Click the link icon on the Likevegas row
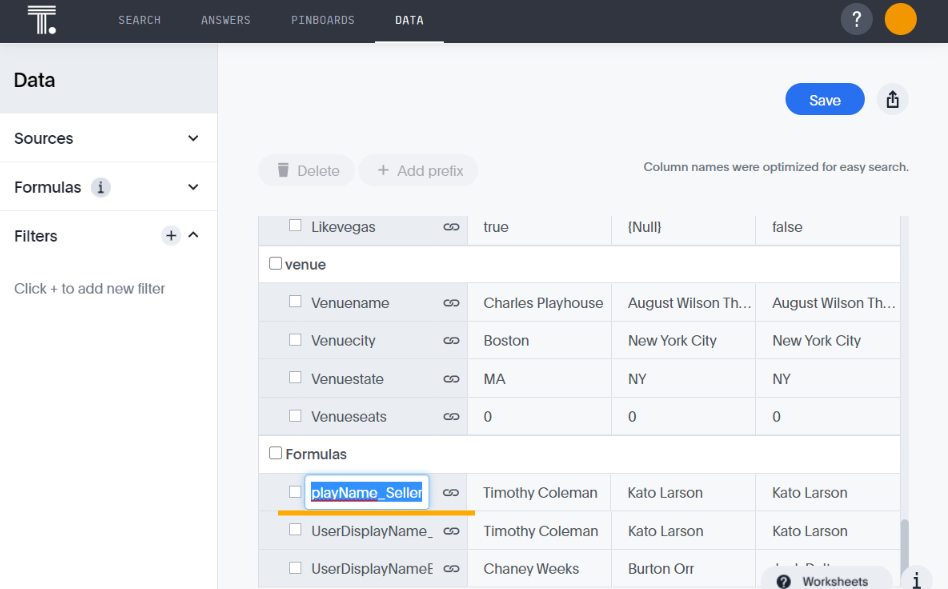Screen dimensions: 948x589 coord(451,225)
